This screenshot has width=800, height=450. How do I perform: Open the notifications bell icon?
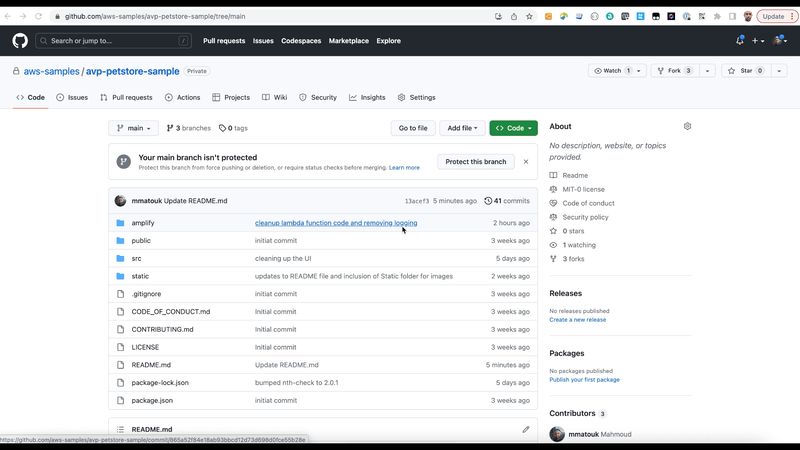tap(740, 41)
